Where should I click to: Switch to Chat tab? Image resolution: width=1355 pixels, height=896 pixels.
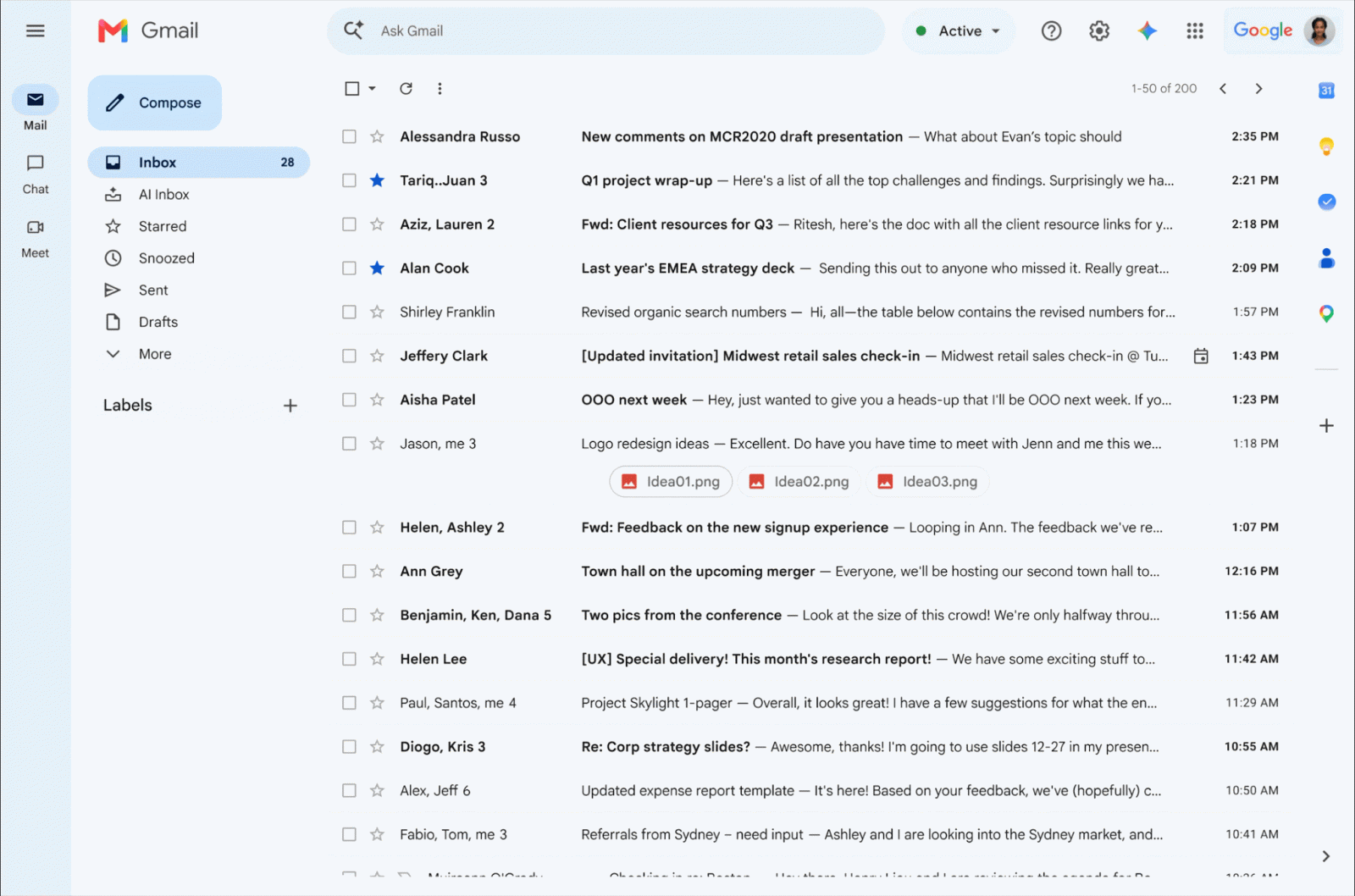click(x=35, y=174)
